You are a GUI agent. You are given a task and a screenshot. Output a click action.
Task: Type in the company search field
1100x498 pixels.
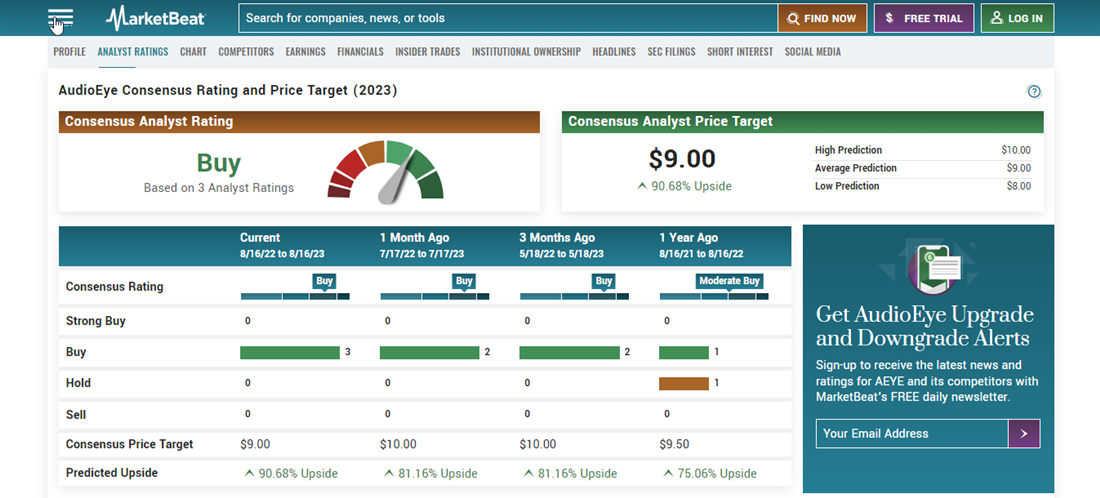[508, 18]
